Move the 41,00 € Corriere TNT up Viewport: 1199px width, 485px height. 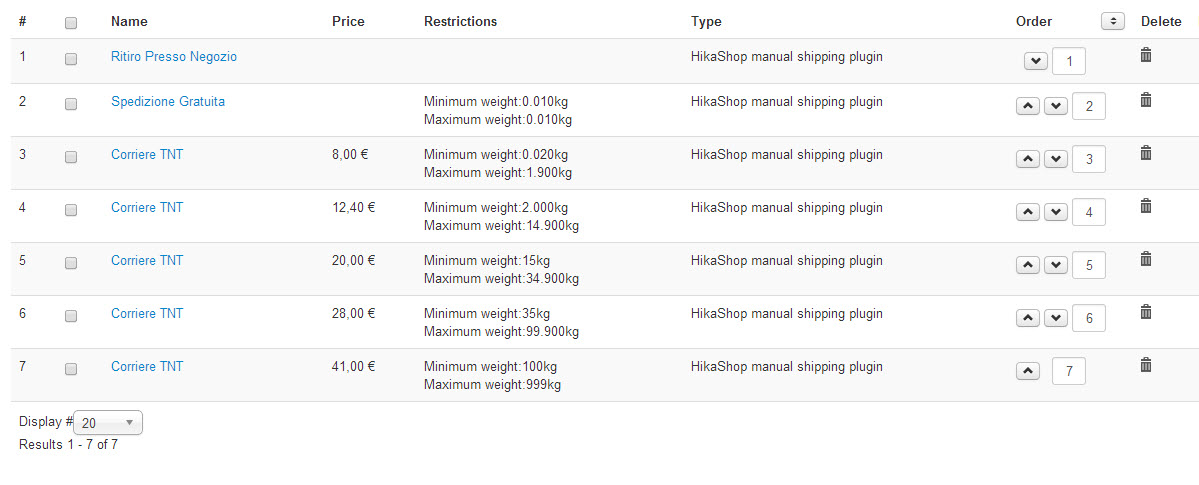point(1028,372)
